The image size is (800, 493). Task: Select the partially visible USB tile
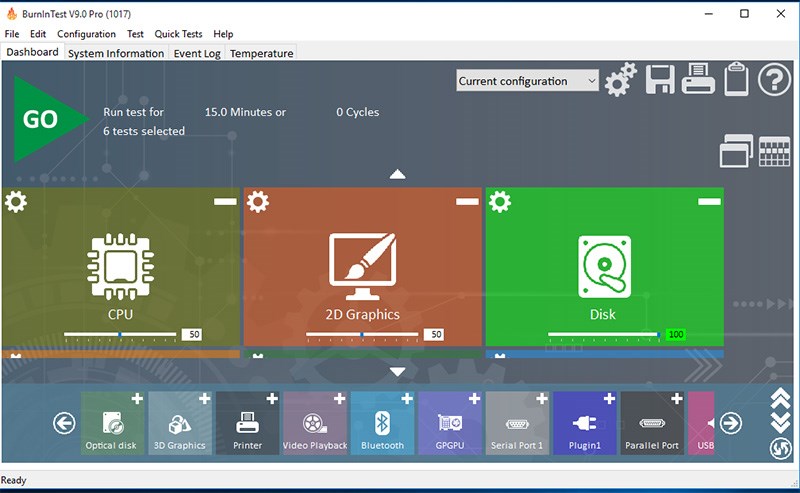coord(701,423)
